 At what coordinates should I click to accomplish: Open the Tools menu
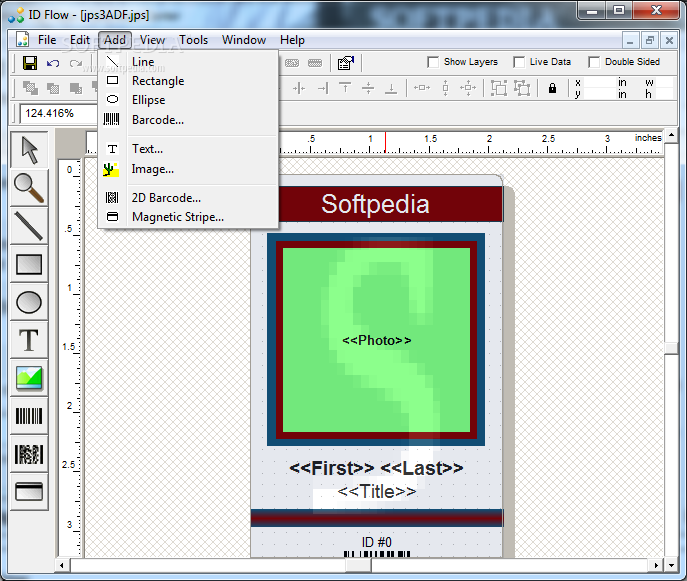(x=193, y=40)
